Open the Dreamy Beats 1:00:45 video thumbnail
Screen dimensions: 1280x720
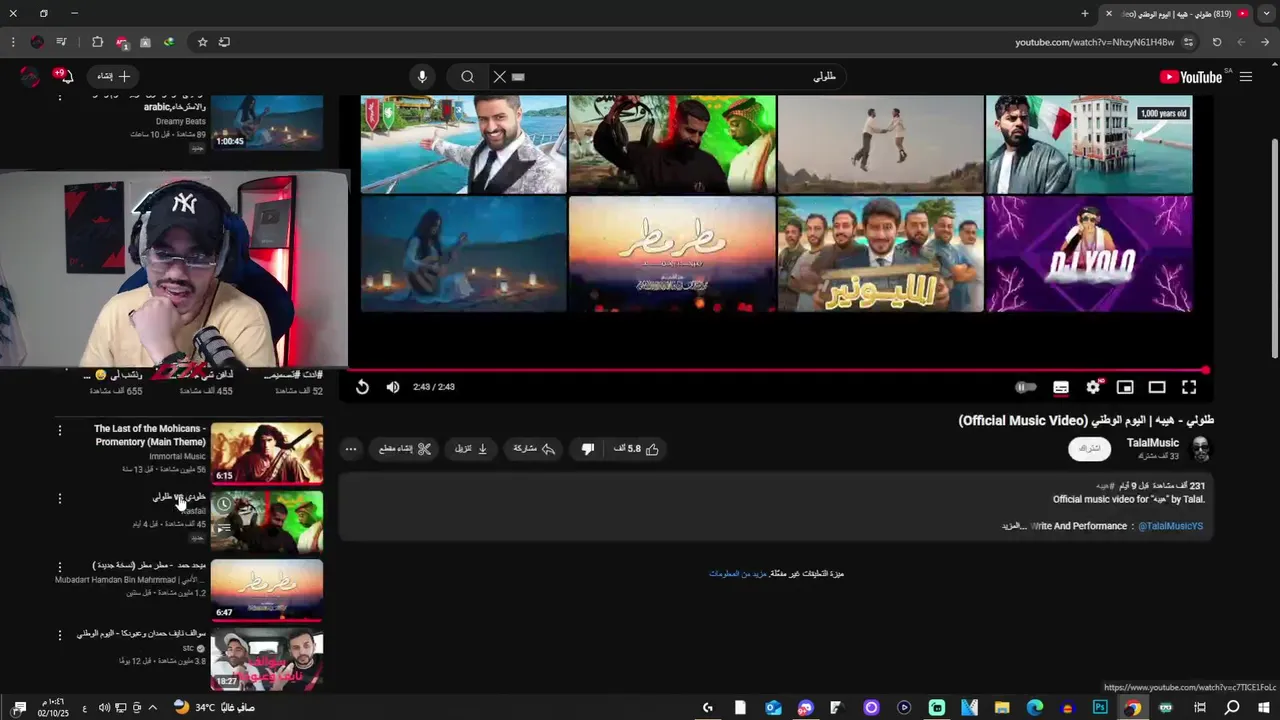click(267, 122)
